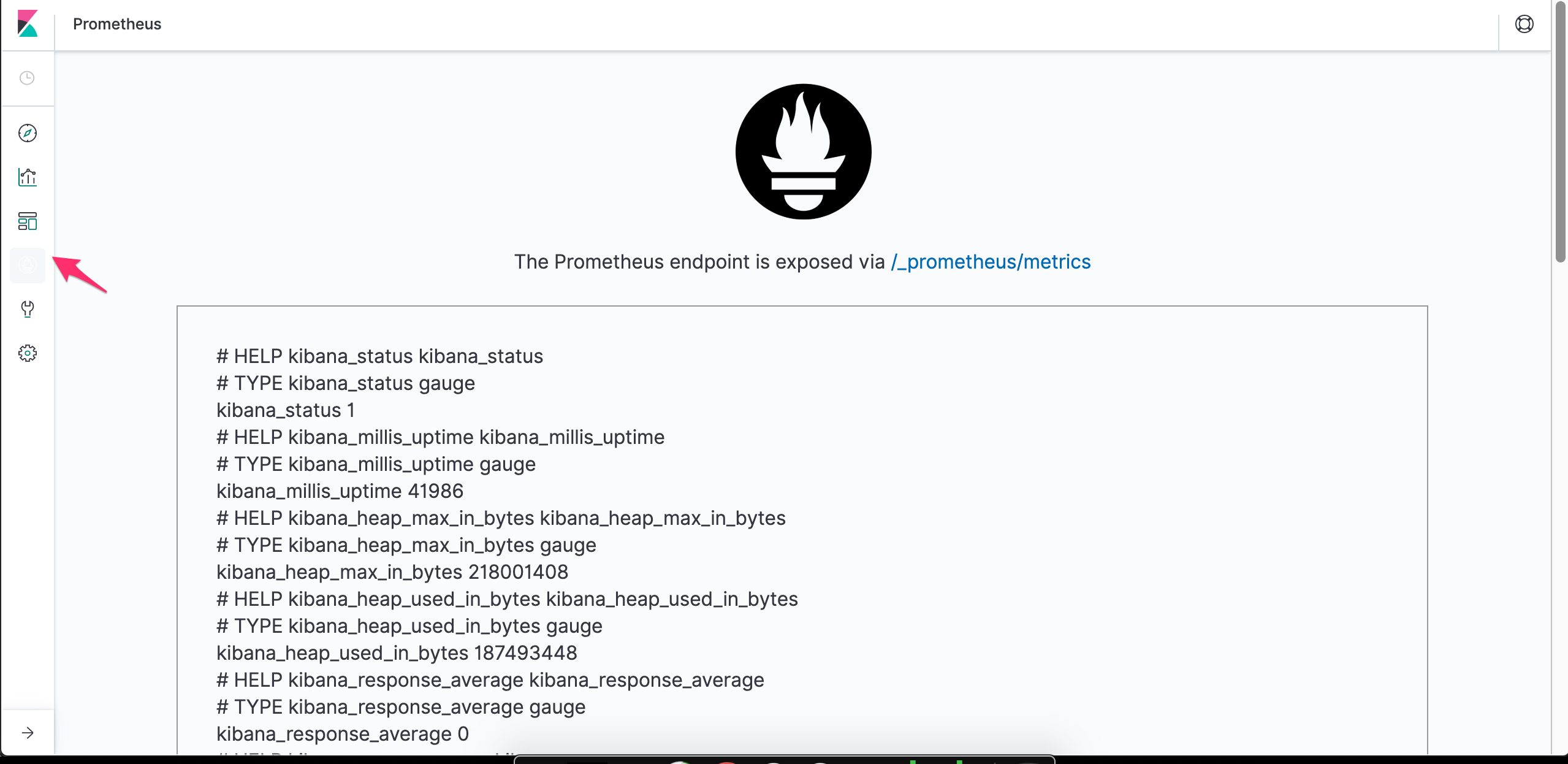Select the kibana_status metric line

point(285,410)
